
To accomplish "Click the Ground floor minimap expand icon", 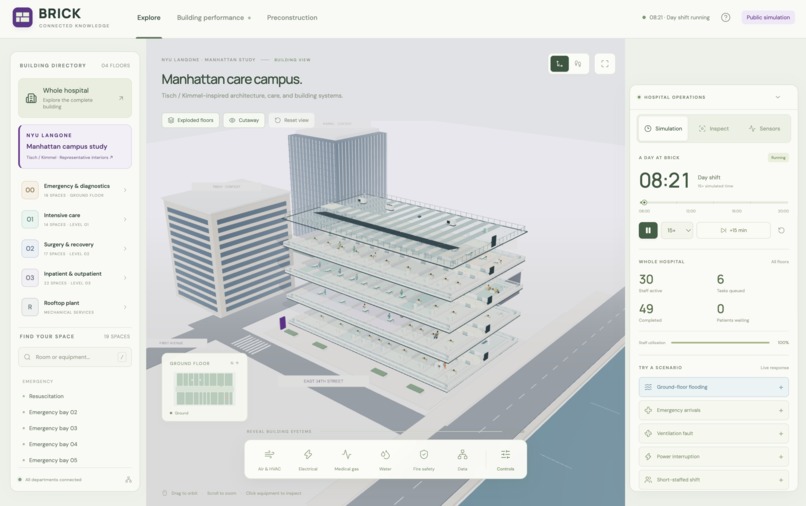I will [x=234, y=363].
